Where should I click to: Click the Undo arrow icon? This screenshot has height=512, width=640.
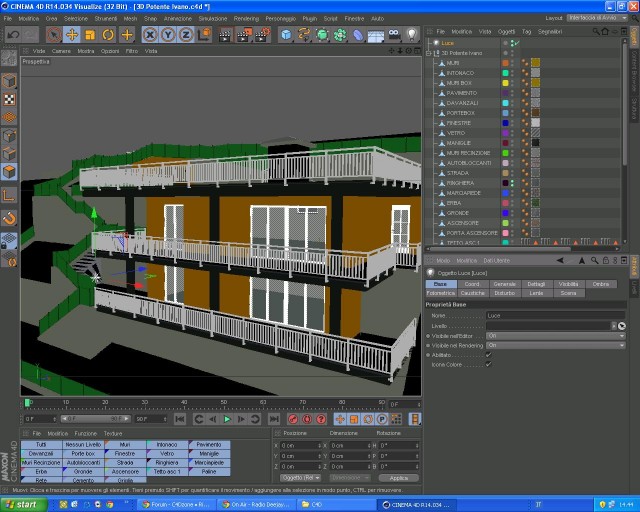[x=13, y=35]
